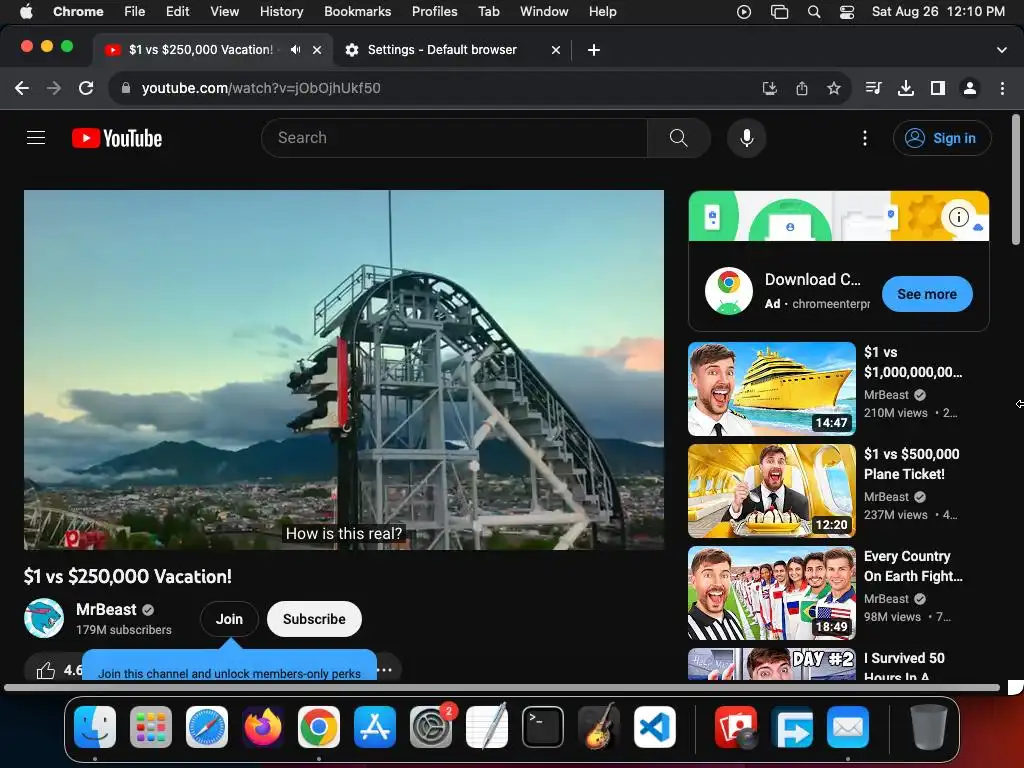Screen dimensions: 1024x768
Task: Click the video player frame
Action: (x=344, y=370)
